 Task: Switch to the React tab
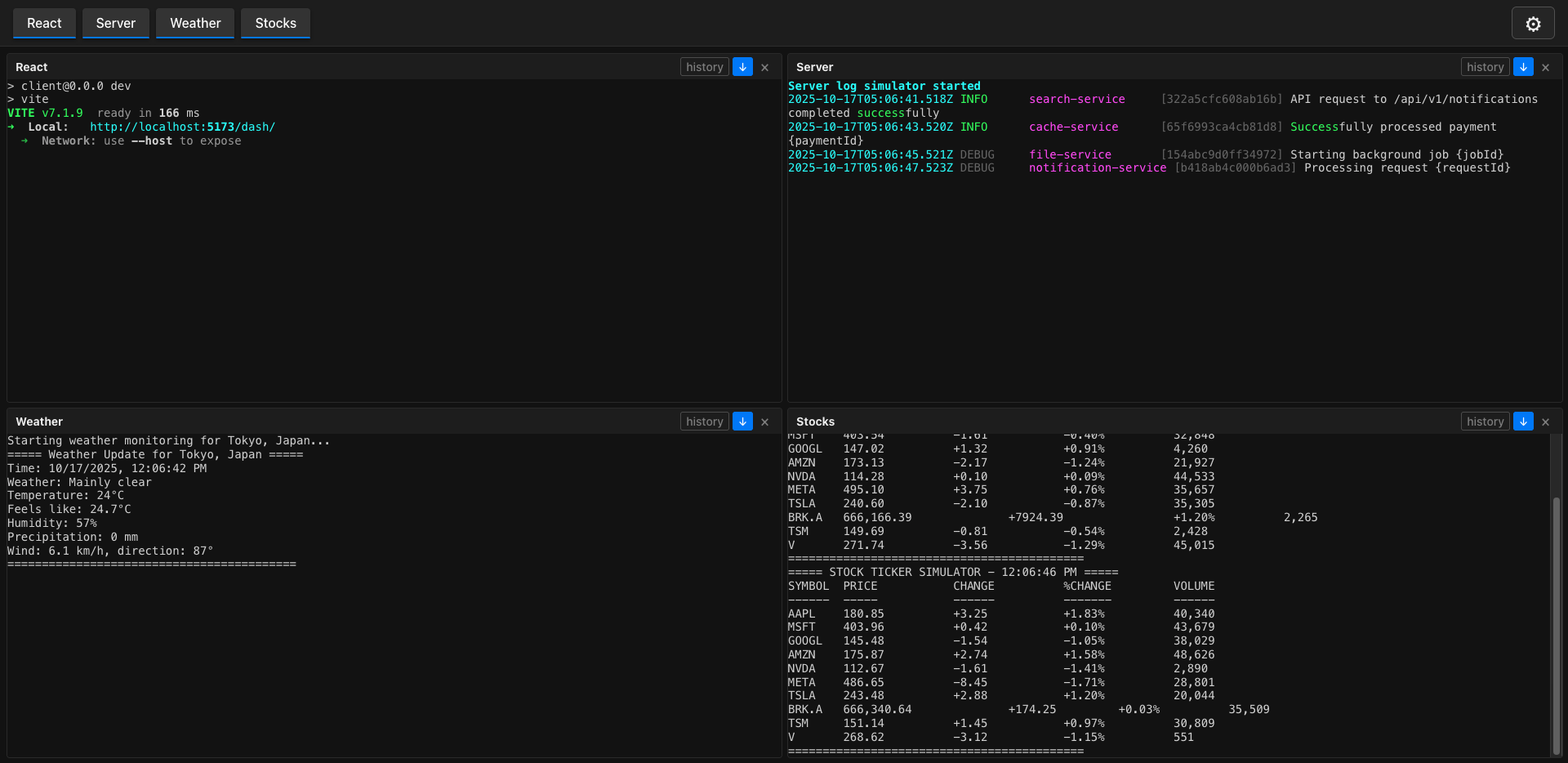pos(43,23)
